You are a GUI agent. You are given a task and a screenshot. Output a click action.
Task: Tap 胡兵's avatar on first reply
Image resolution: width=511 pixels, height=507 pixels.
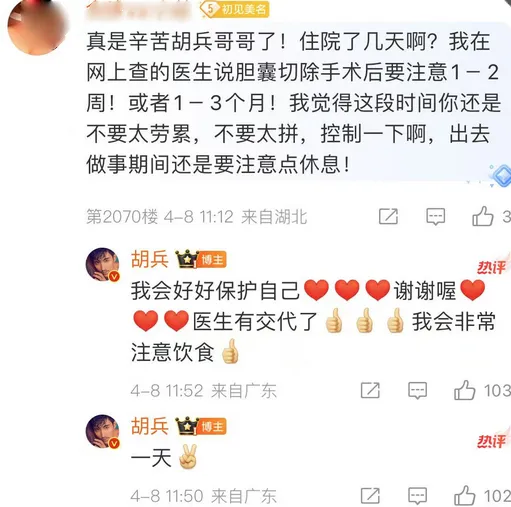[x=103, y=265]
